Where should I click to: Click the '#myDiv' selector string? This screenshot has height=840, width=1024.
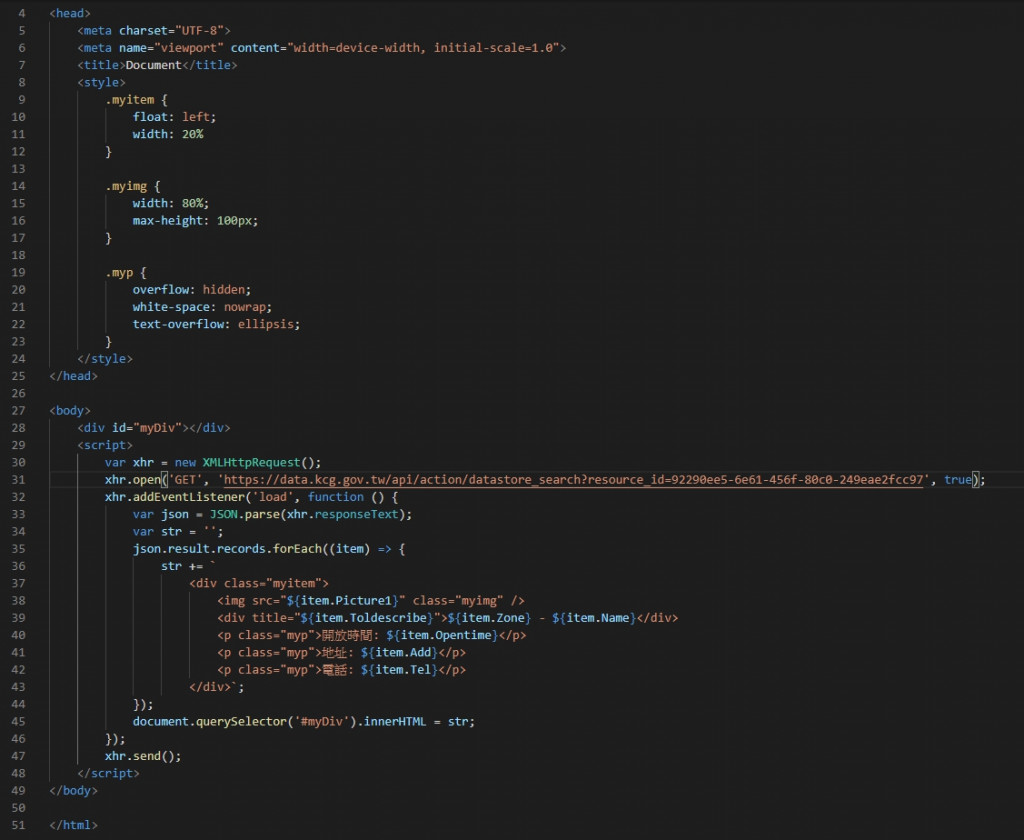click(x=321, y=722)
